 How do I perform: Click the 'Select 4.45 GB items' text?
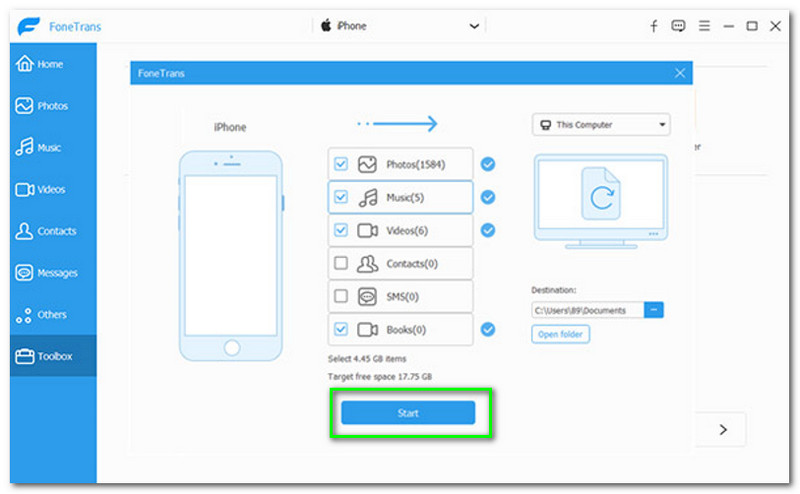[367, 359]
